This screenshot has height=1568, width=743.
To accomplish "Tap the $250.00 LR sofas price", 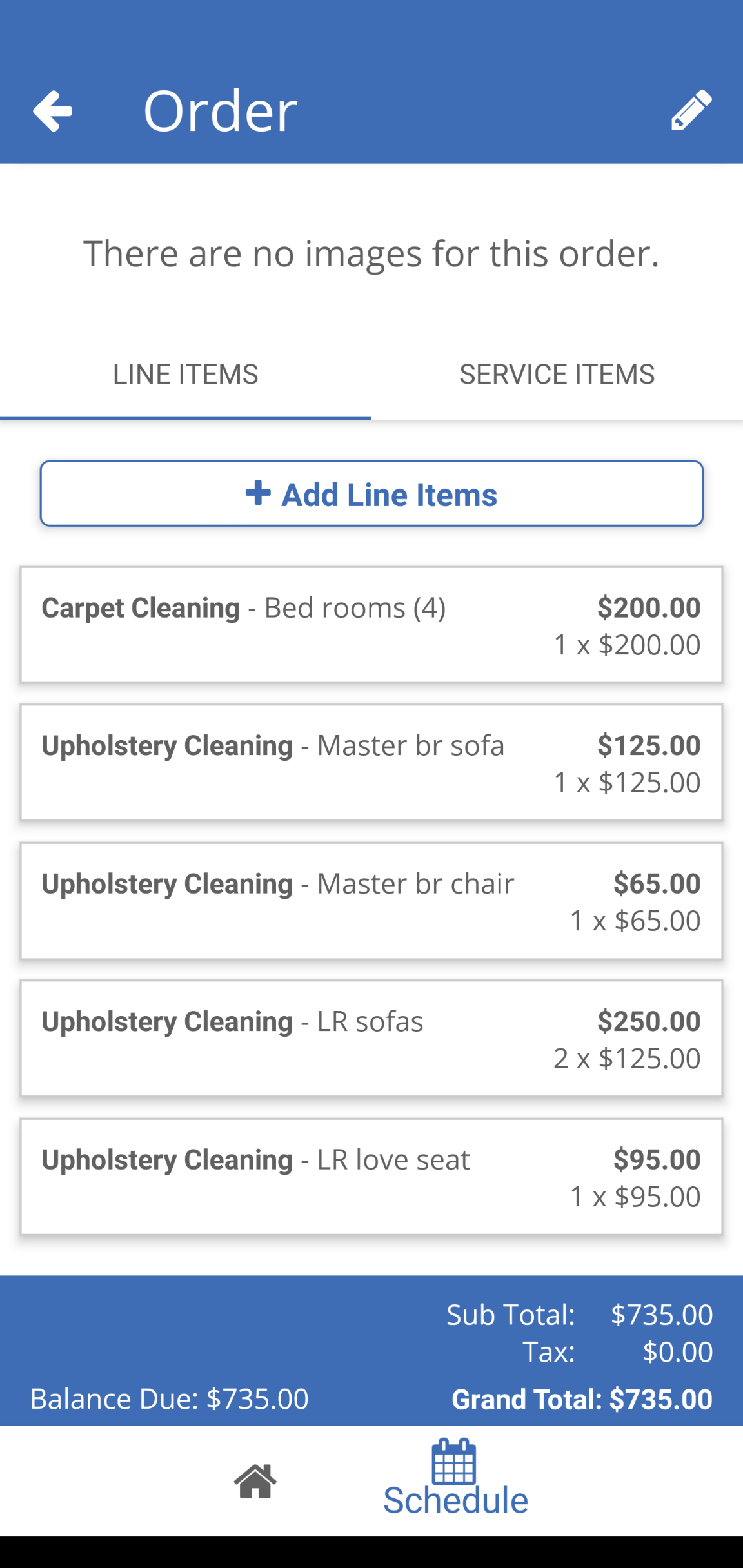I will pyautogui.click(x=648, y=1021).
